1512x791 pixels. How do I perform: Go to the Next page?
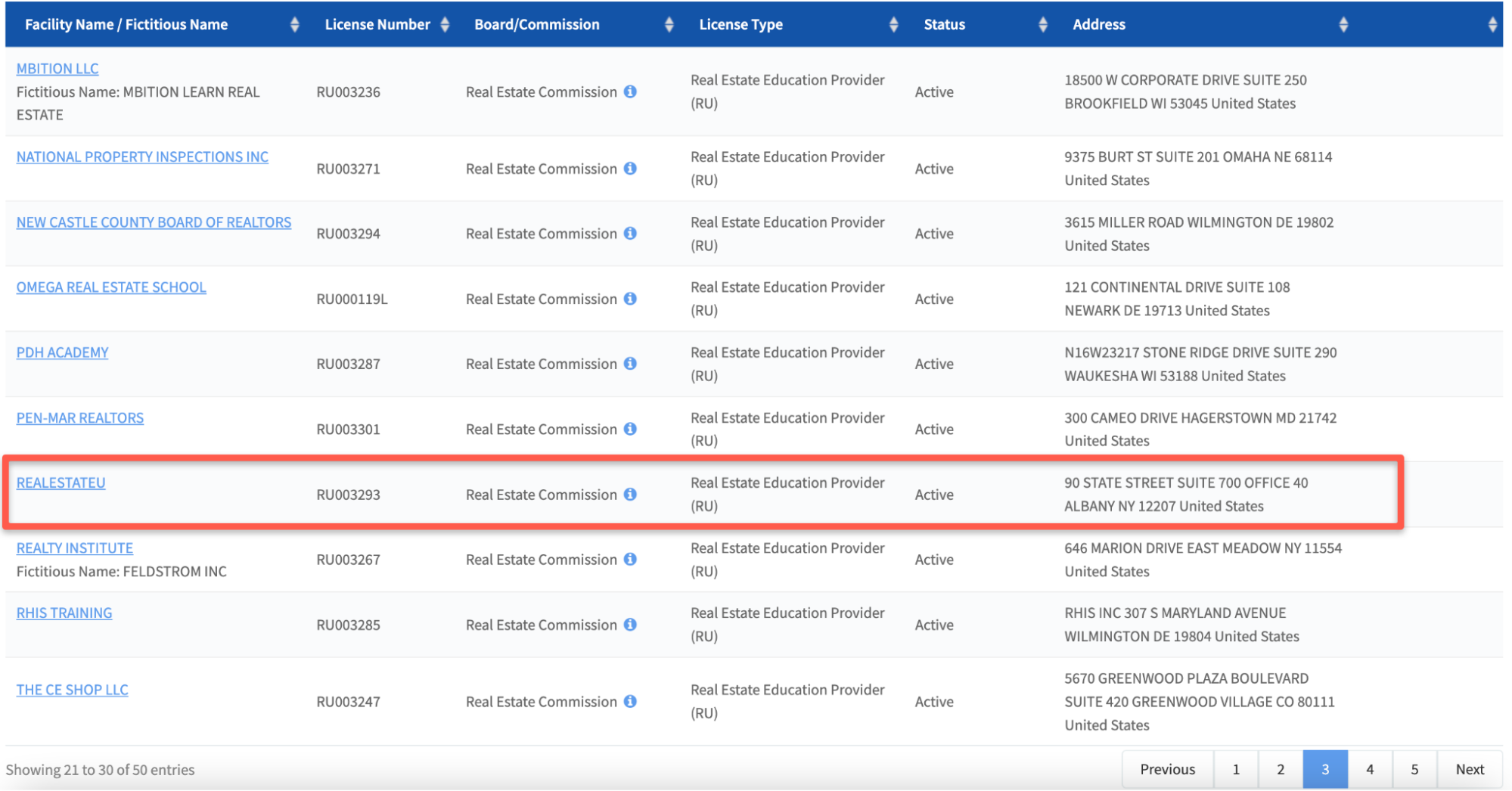pos(1470,769)
